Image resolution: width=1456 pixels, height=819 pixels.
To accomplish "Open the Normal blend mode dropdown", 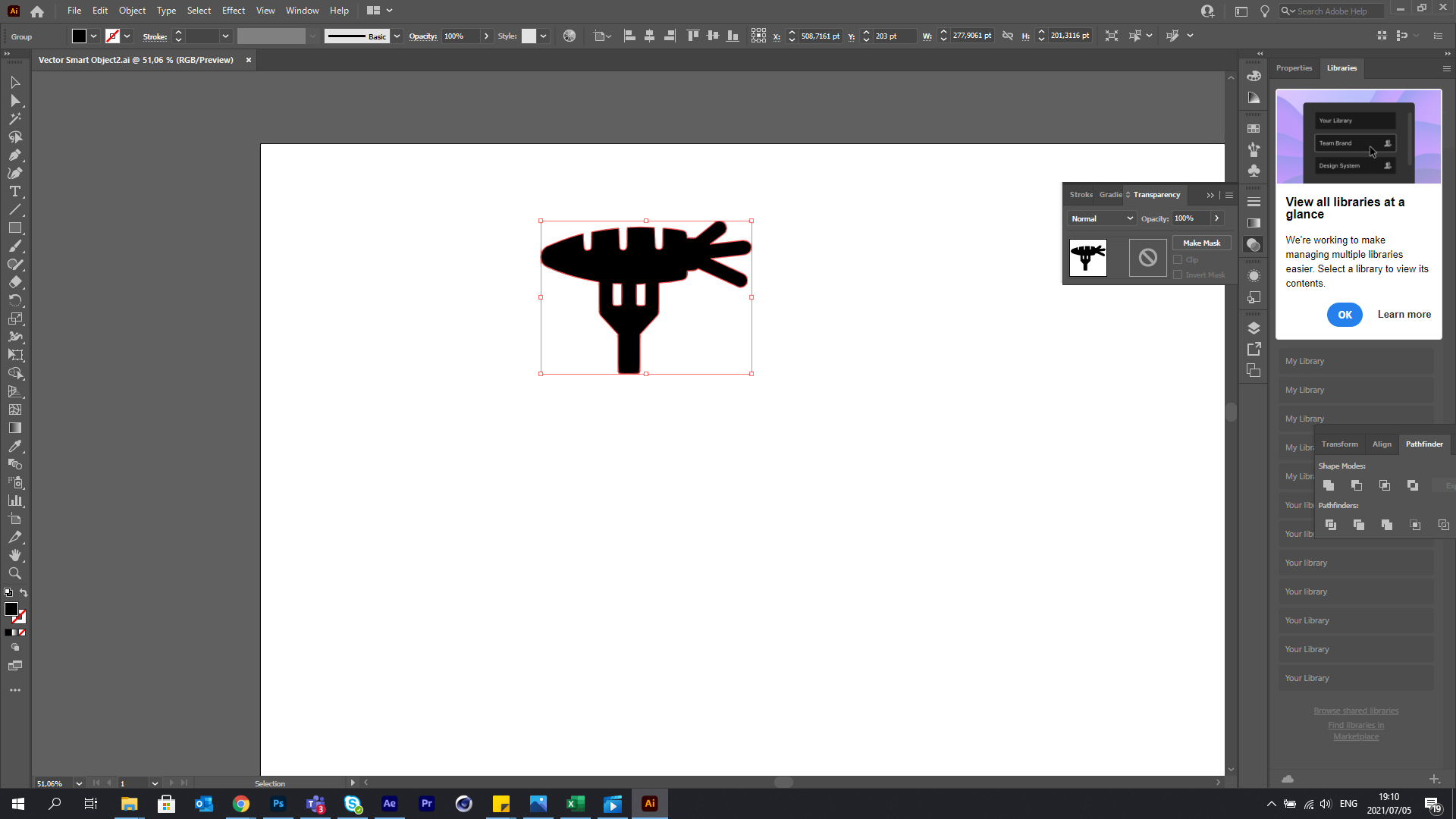I will point(1100,218).
